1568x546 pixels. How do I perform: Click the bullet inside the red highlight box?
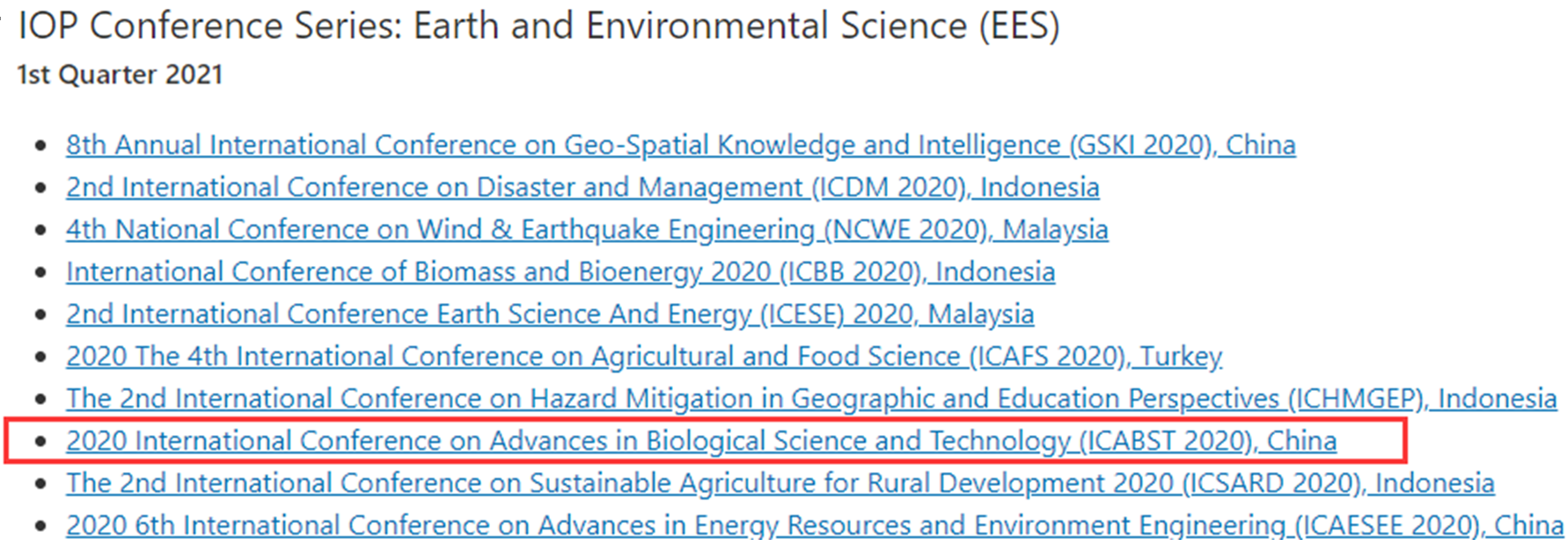click(40, 442)
